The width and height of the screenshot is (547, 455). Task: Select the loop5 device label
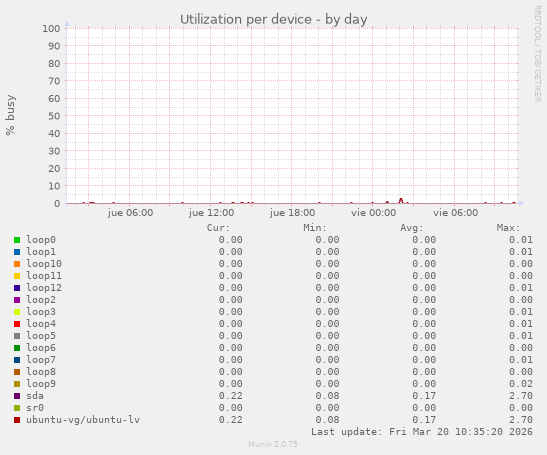[41, 336]
